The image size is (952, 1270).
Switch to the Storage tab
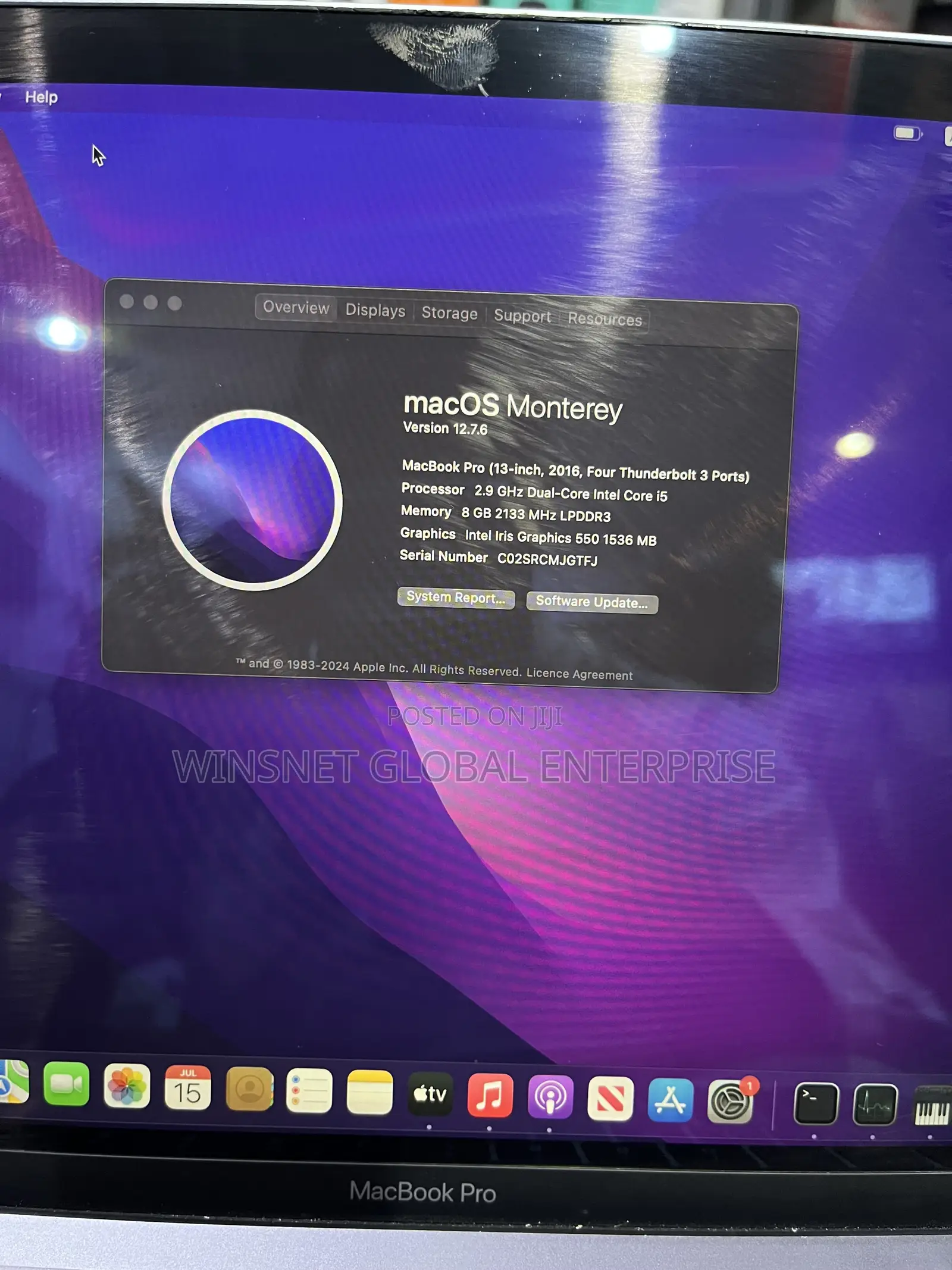(x=449, y=313)
